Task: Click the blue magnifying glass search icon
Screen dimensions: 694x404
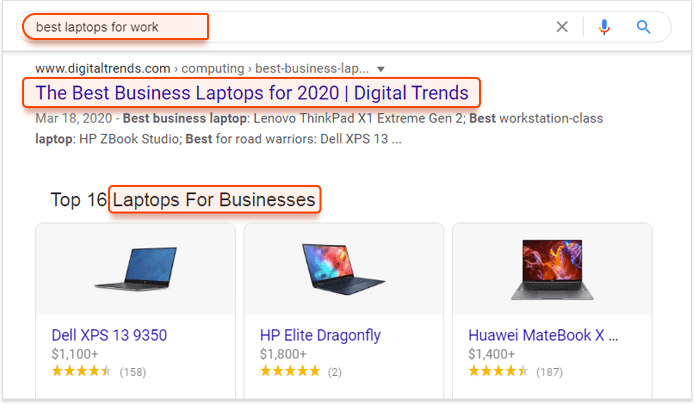Action: (x=643, y=27)
